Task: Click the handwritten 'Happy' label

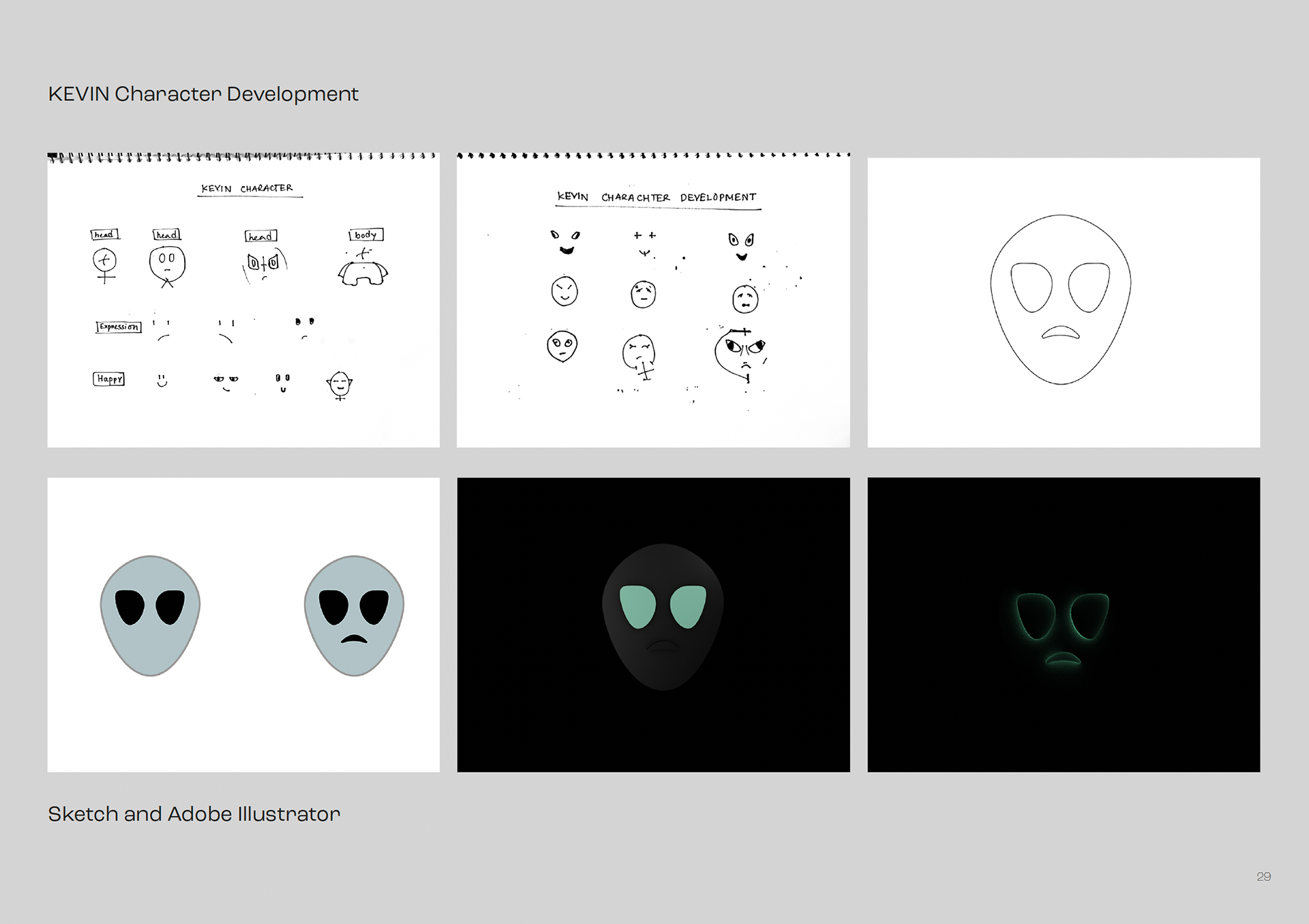Action: click(109, 379)
